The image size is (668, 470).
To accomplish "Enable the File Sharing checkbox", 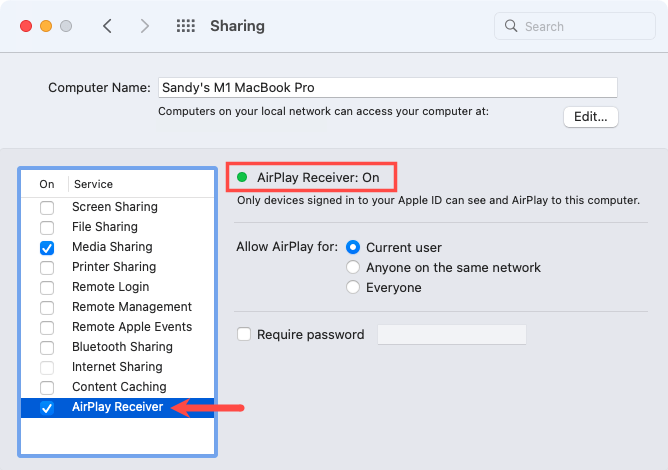I will [47, 228].
